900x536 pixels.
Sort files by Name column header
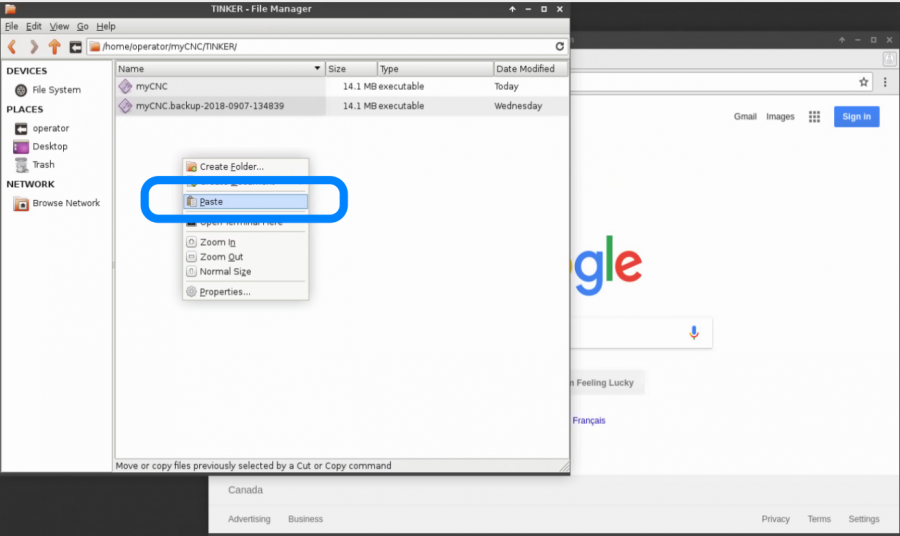215,69
